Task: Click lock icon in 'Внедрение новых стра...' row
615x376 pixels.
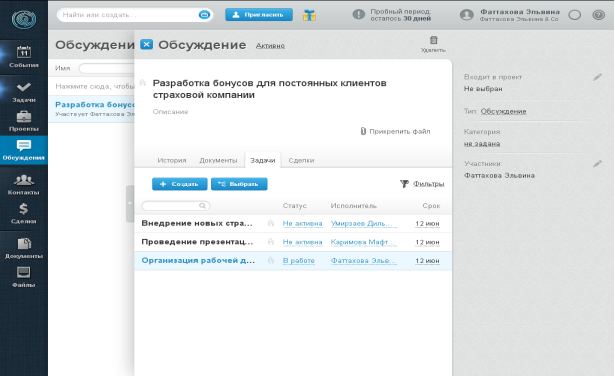Action: click(x=271, y=223)
